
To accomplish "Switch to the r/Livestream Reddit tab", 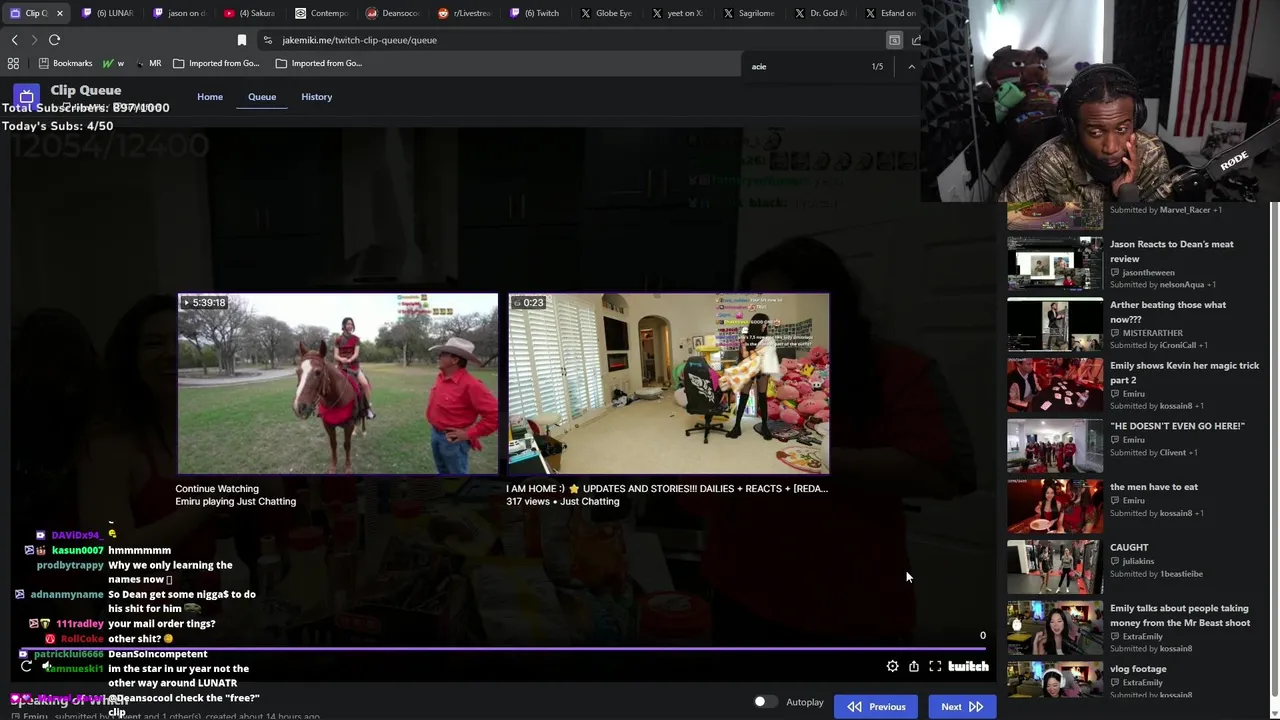I will [x=464, y=13].
